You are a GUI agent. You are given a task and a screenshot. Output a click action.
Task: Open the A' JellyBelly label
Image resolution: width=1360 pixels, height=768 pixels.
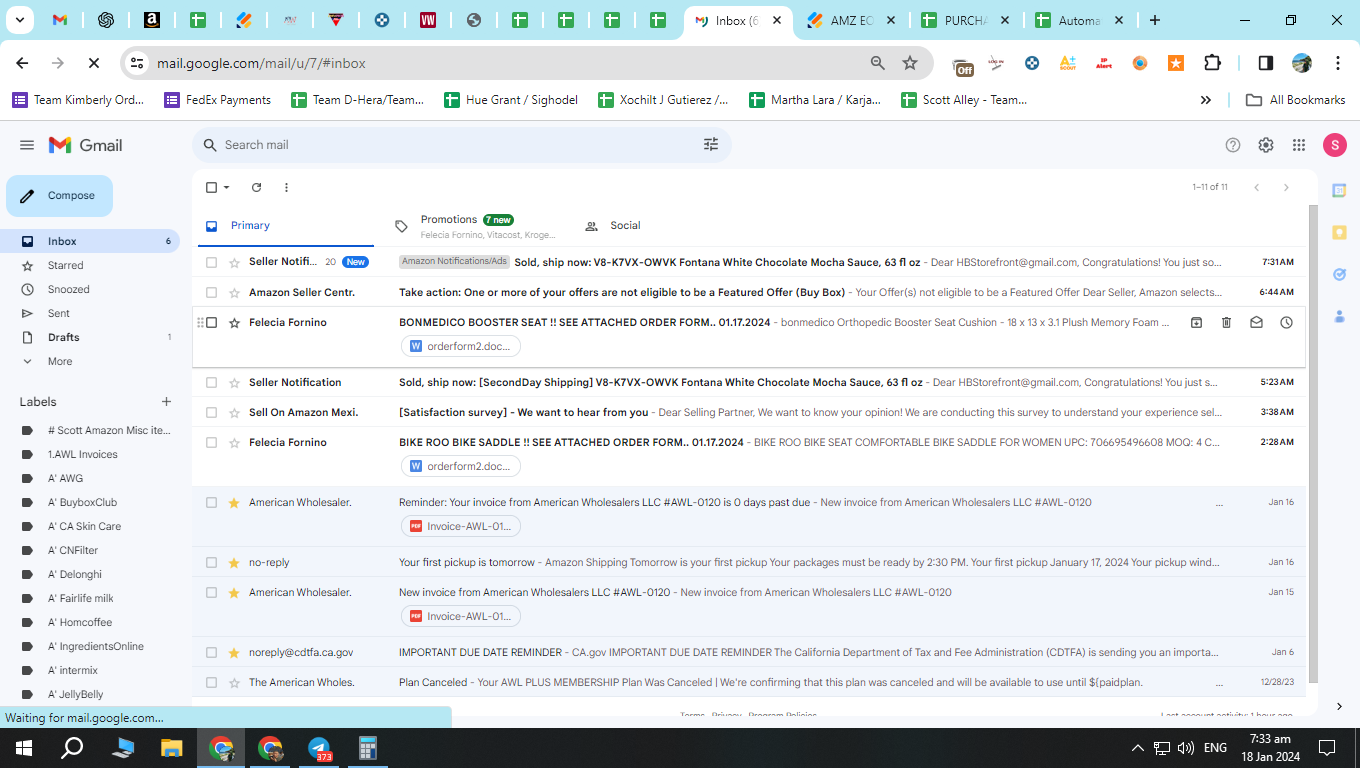(76, 694)
